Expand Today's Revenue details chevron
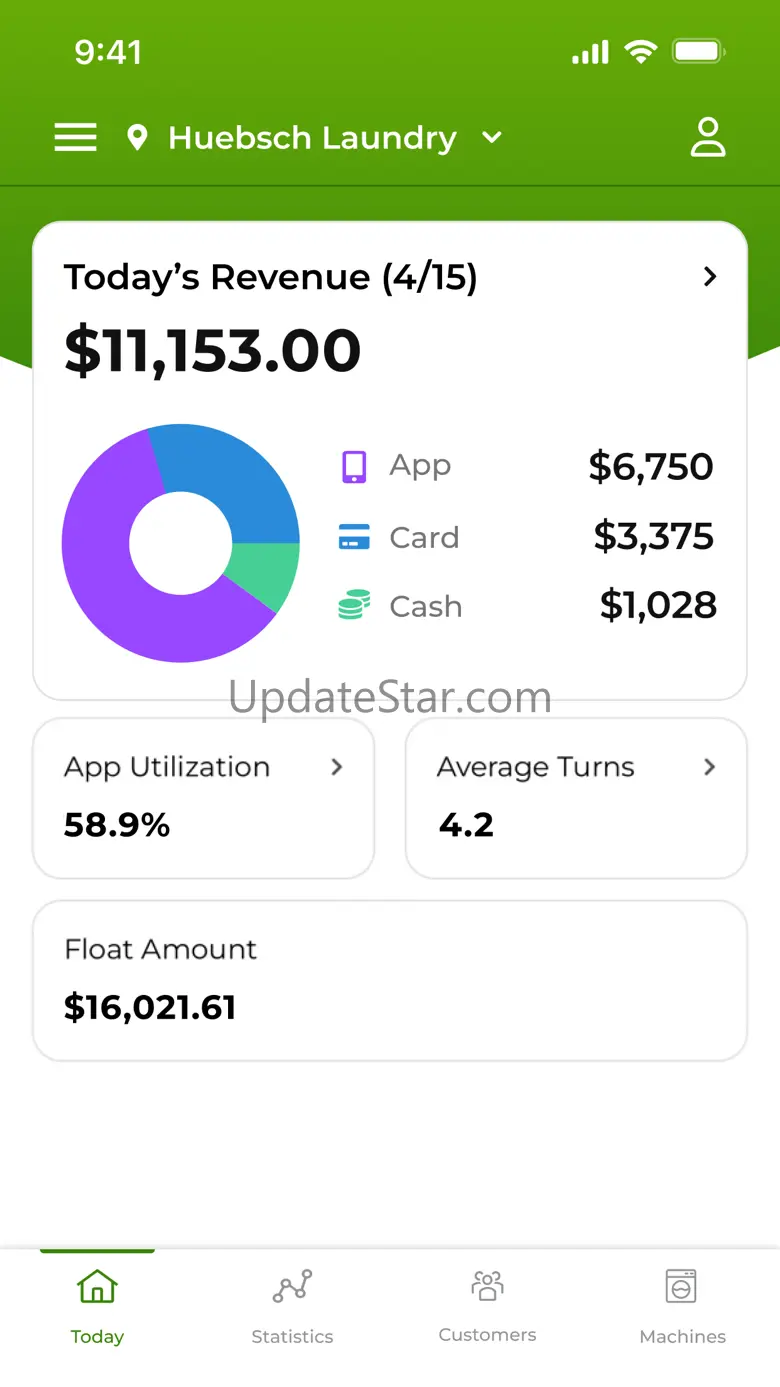 click(710, 277)
